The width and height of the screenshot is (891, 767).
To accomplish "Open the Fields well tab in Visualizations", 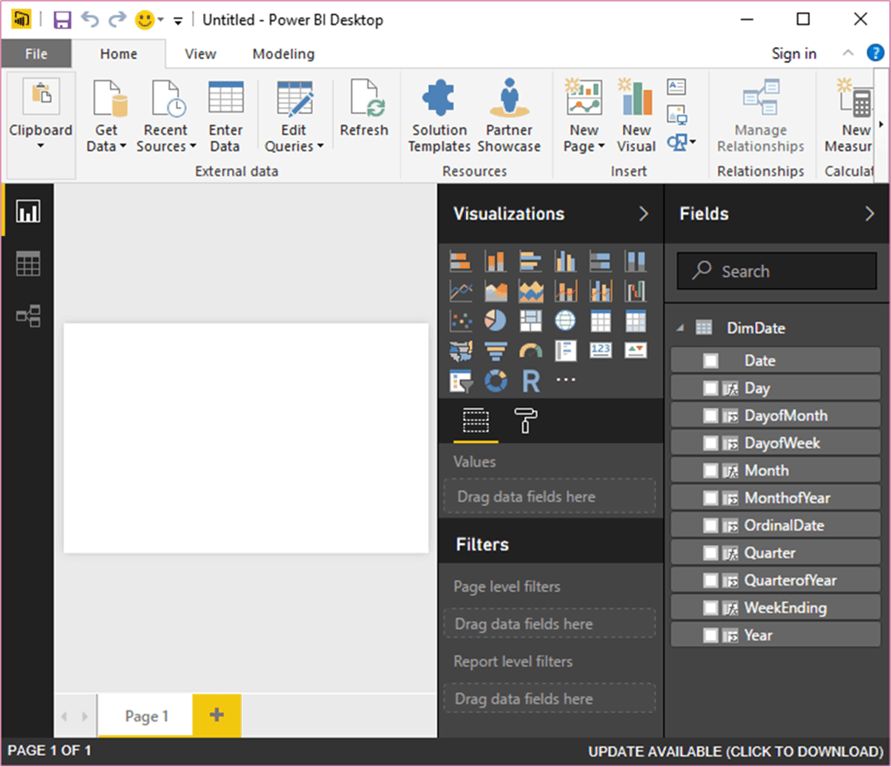I will [x=476, y=421].
